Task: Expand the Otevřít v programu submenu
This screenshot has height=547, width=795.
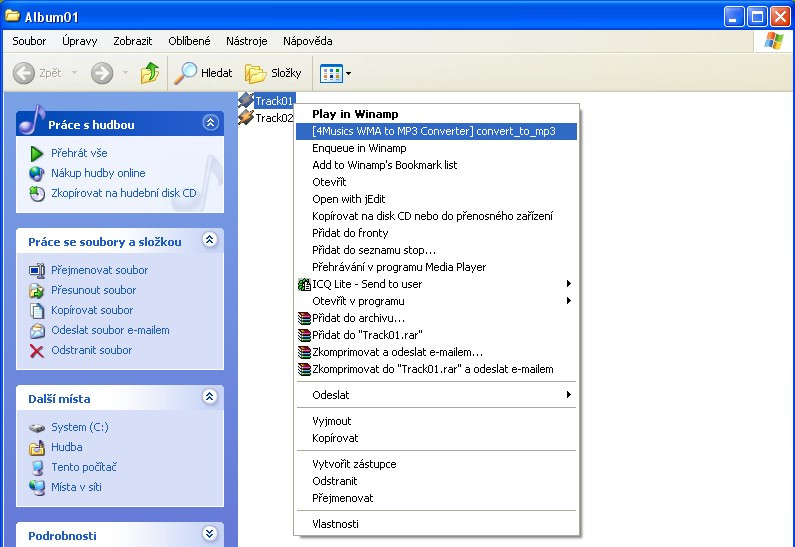Action: pyautogui.click(x=569, y=301)
